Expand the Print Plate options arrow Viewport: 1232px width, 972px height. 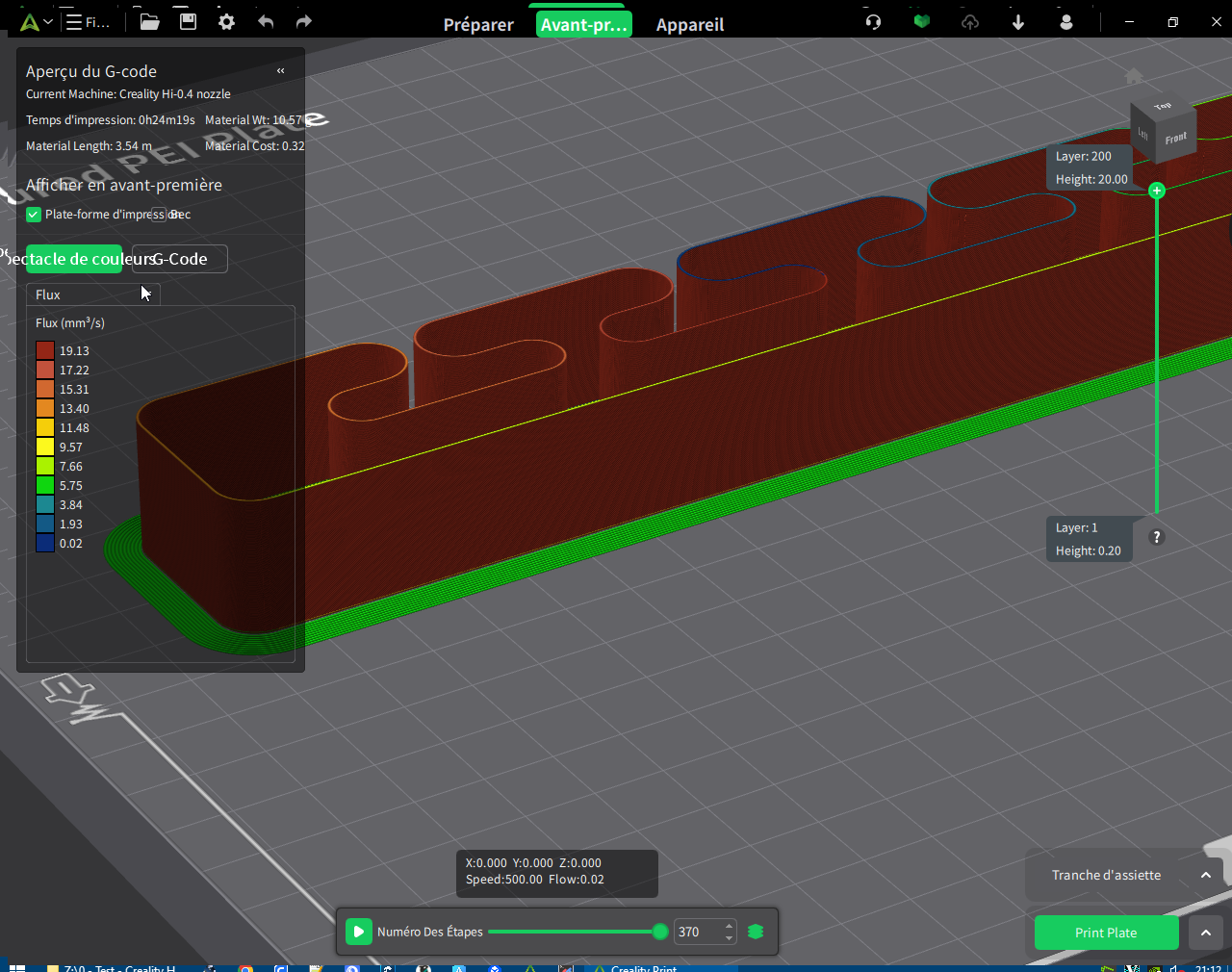point(1205,933)
